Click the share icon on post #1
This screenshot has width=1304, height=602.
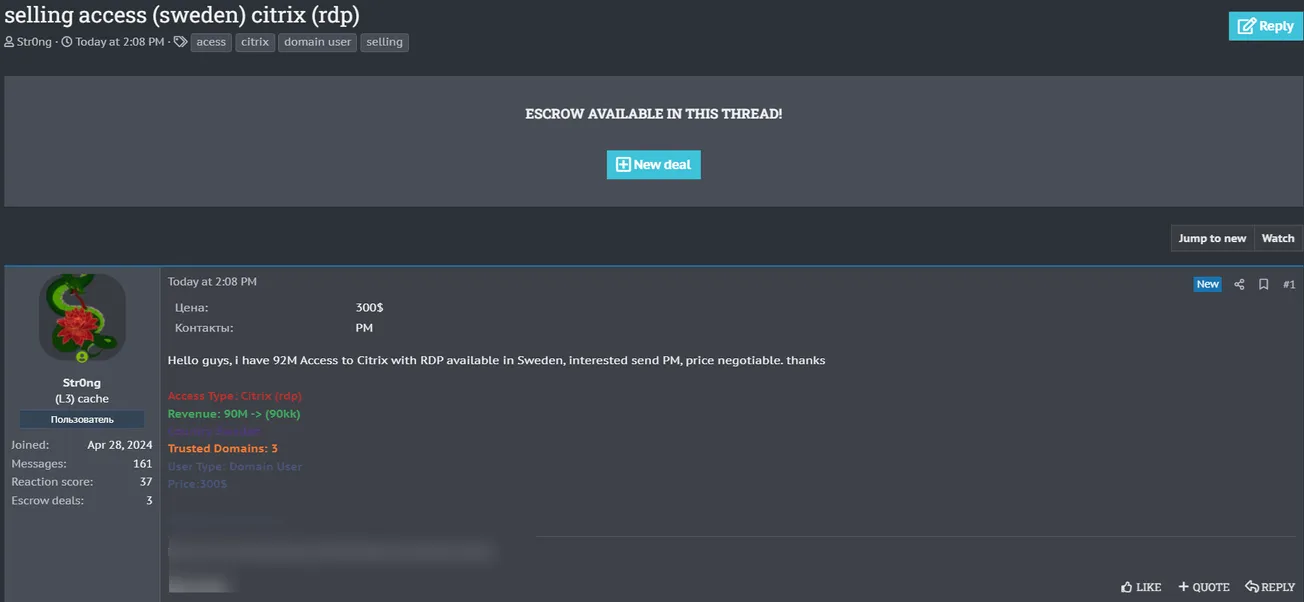pyautogui.click(x=1239, y=284)
